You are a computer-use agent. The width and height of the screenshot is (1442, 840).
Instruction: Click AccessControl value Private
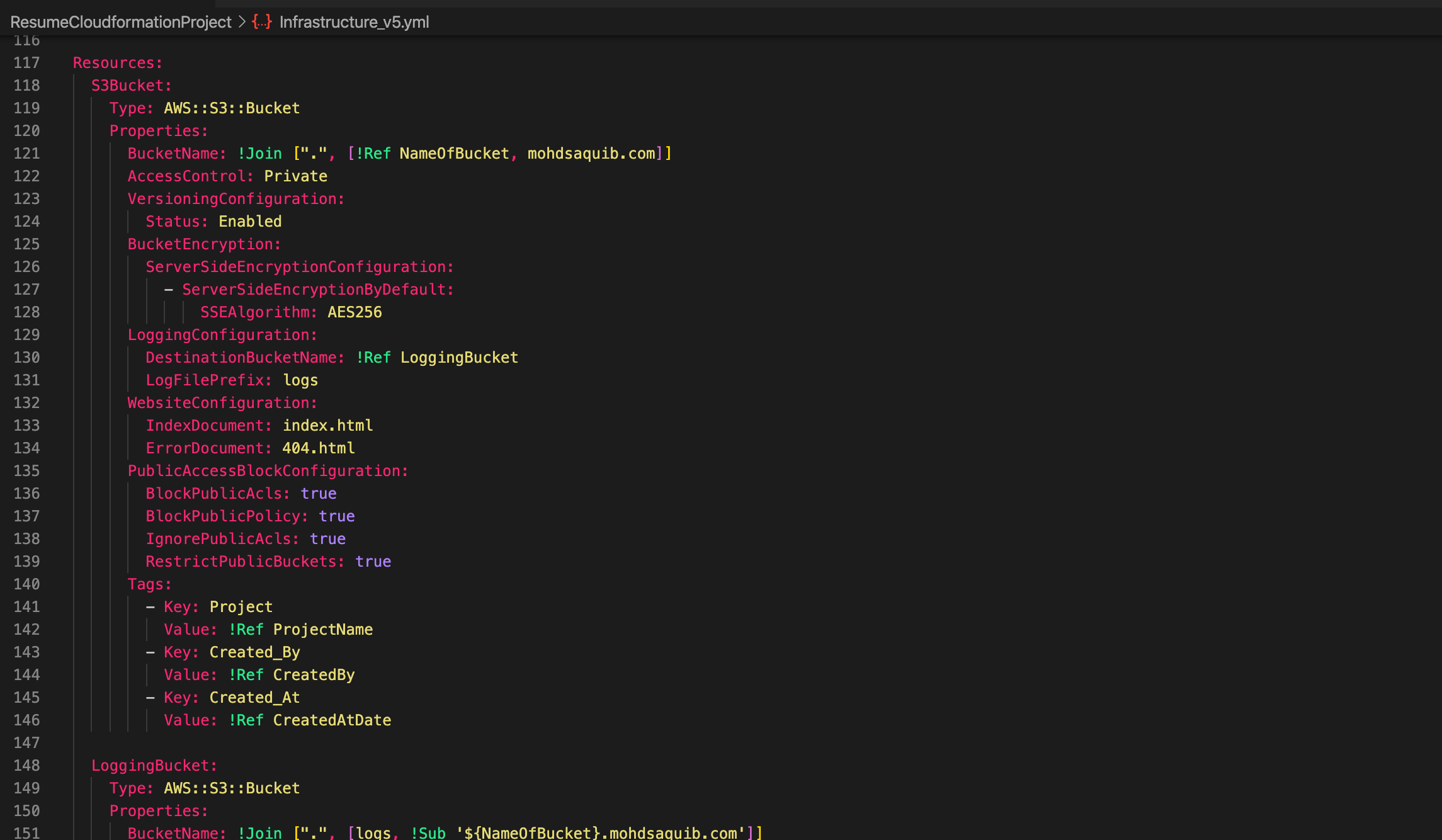pyautogui.click(x=295, y=176)
